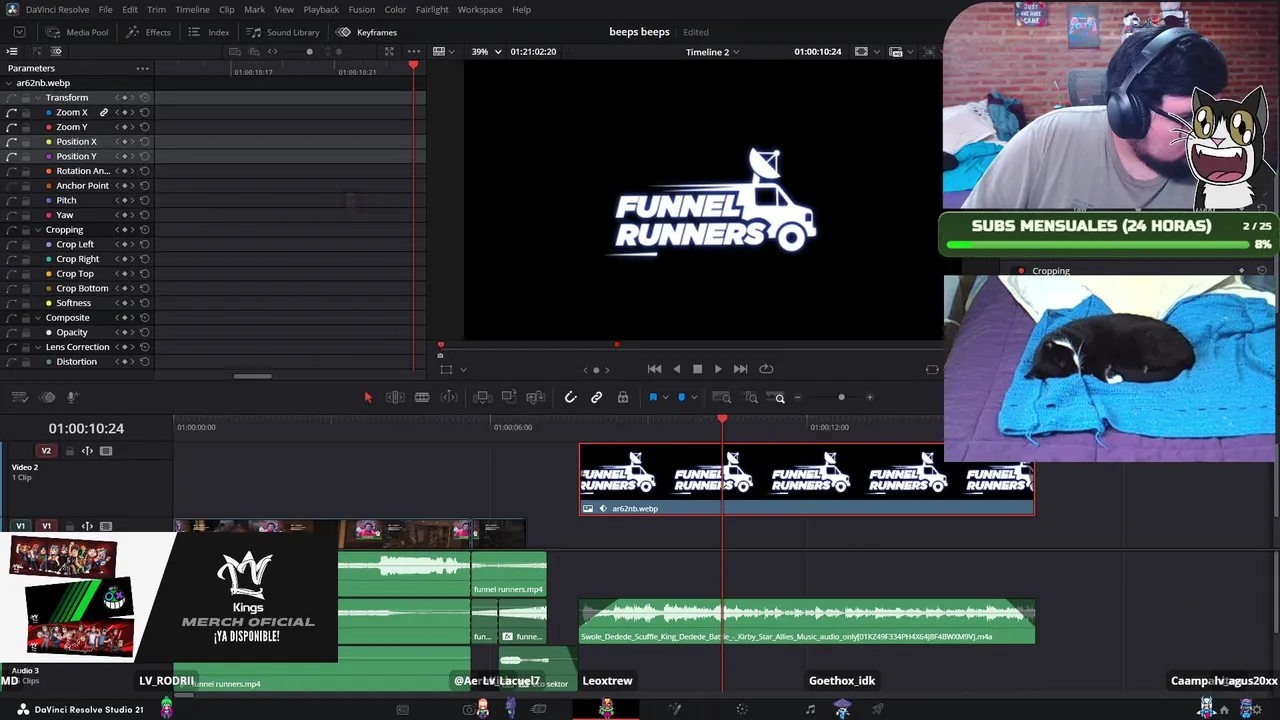The height and width of the screenshot is (720, 1280).
Task: Collapse the Composite parameter group
Action: tap(38, 318)
